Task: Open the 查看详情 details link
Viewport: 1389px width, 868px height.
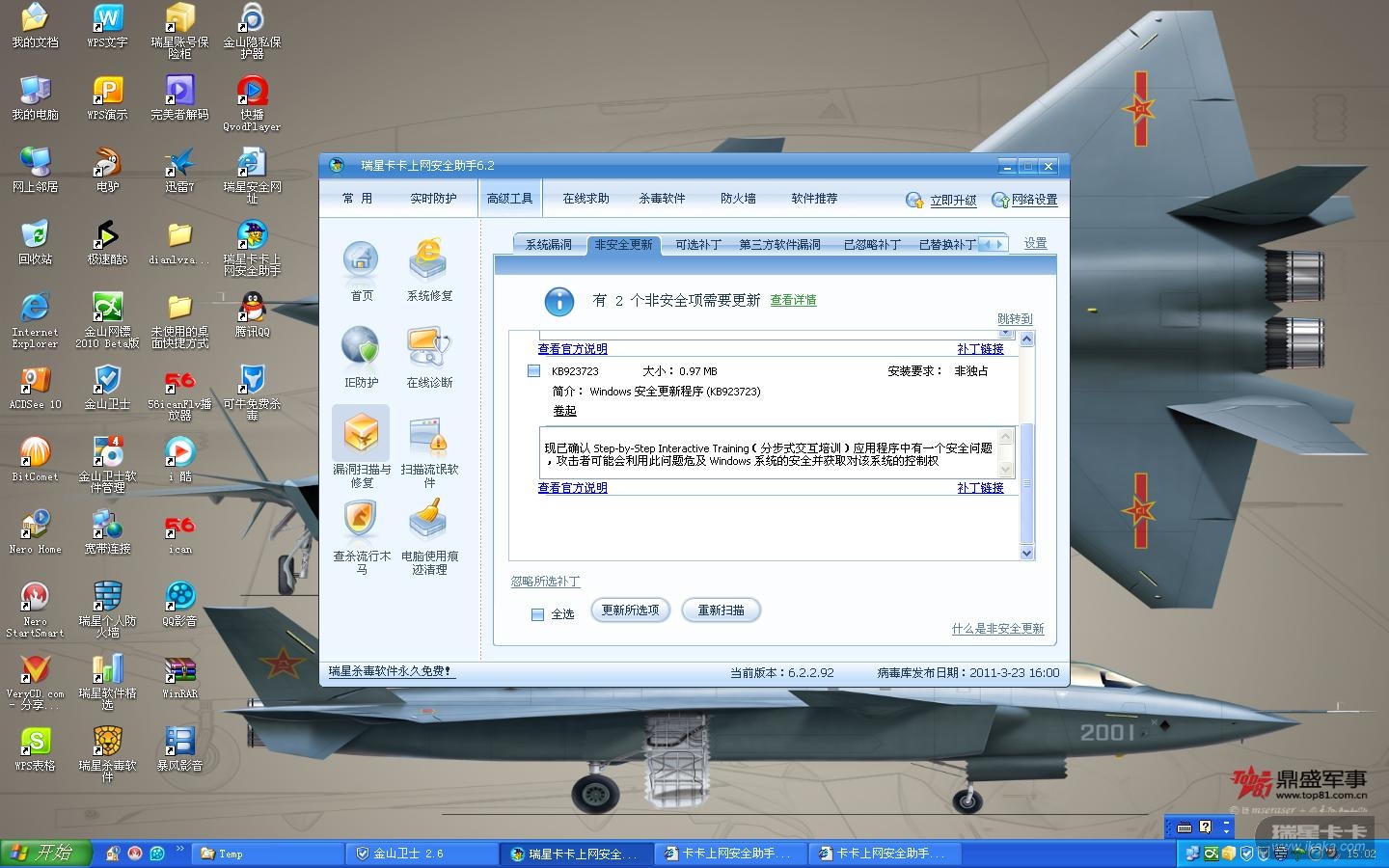Action: (x=793, y=301)
